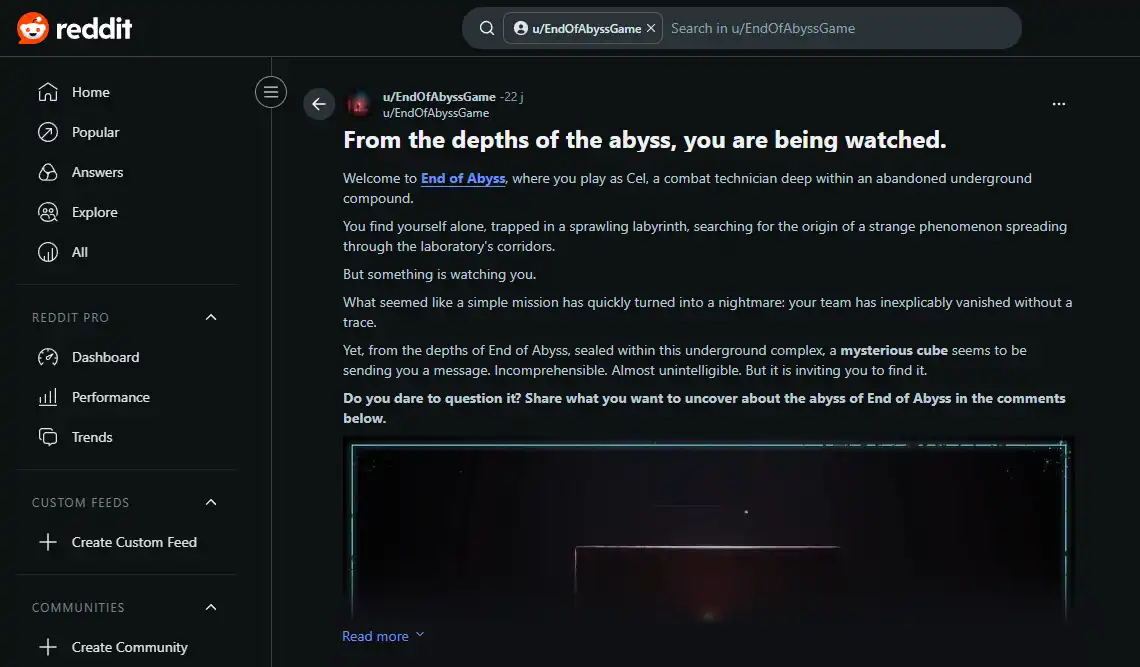Click the Create Community label
Image resolution: width=1140 pixels, height=667 pixels.
[x=129, y=647]
